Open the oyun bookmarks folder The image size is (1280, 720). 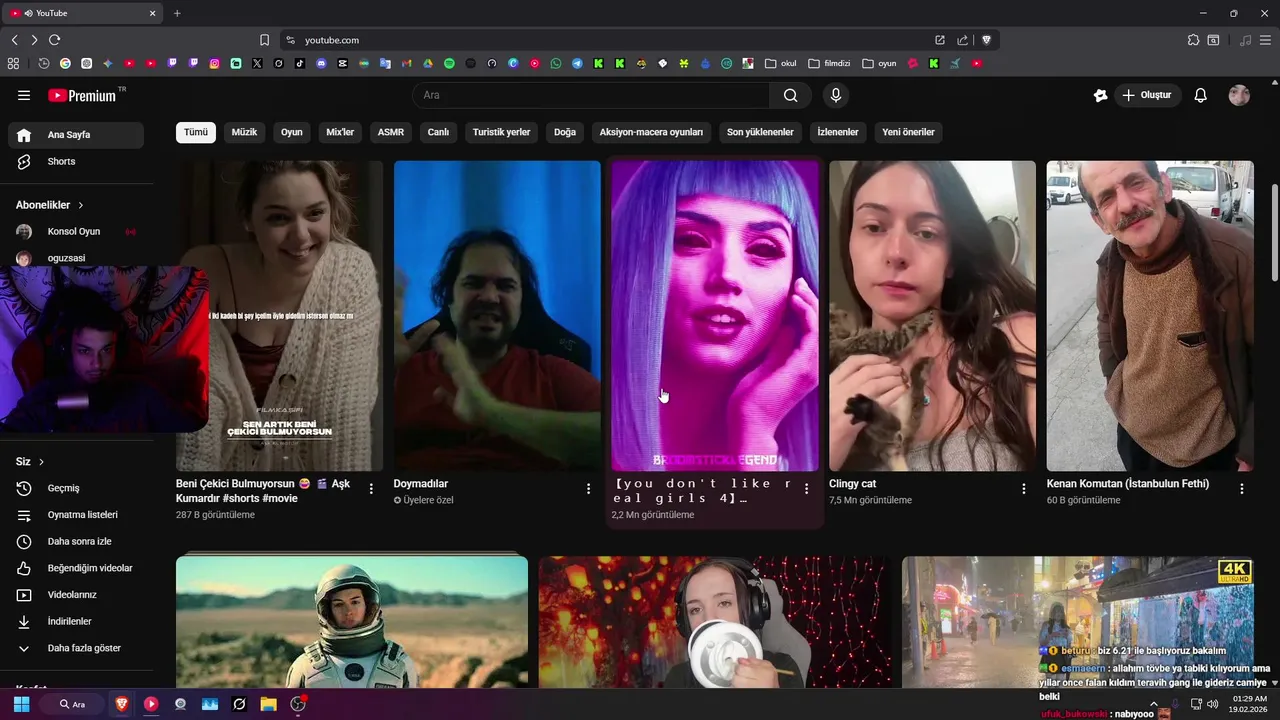(x=879, y=63)
